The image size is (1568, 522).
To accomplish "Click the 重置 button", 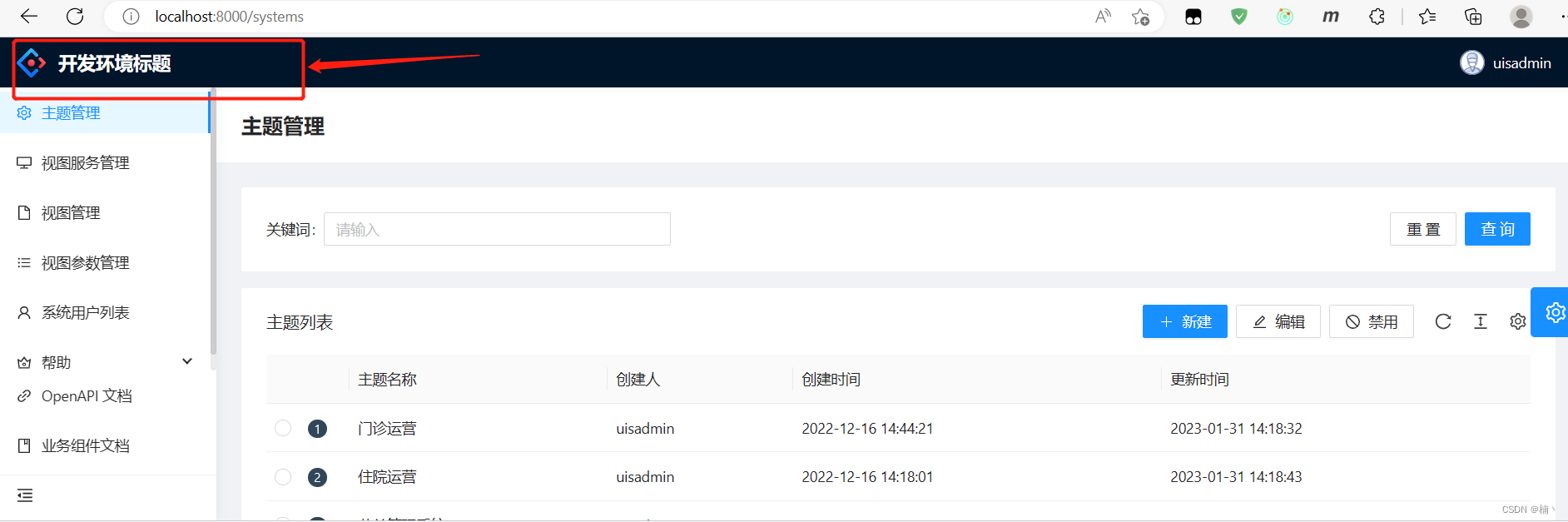I will click(1423, 229).
